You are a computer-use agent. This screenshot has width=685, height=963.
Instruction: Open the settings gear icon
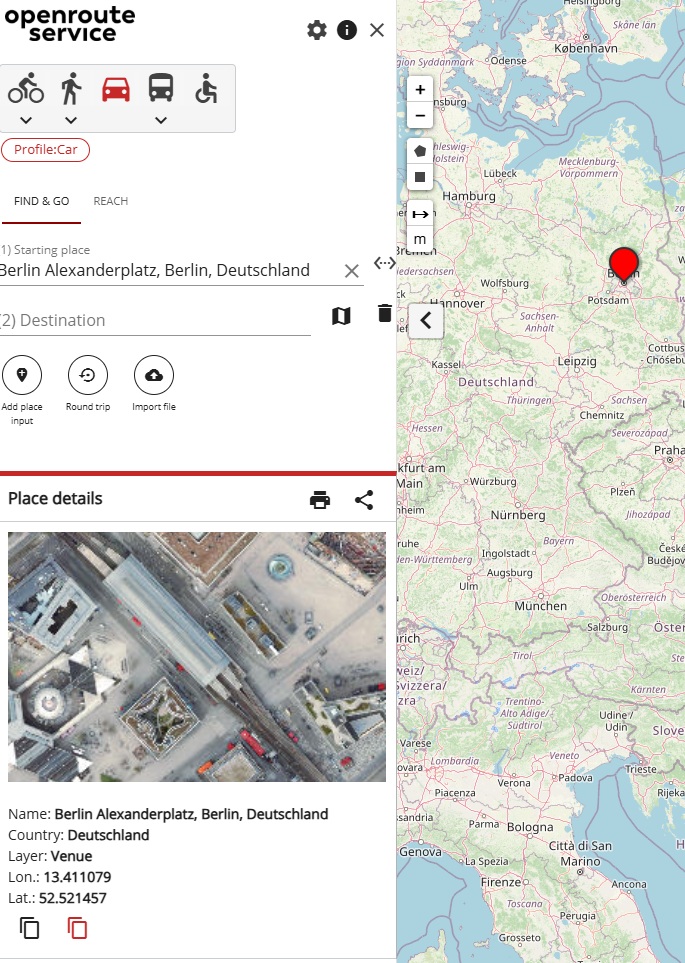pos(317,30)
